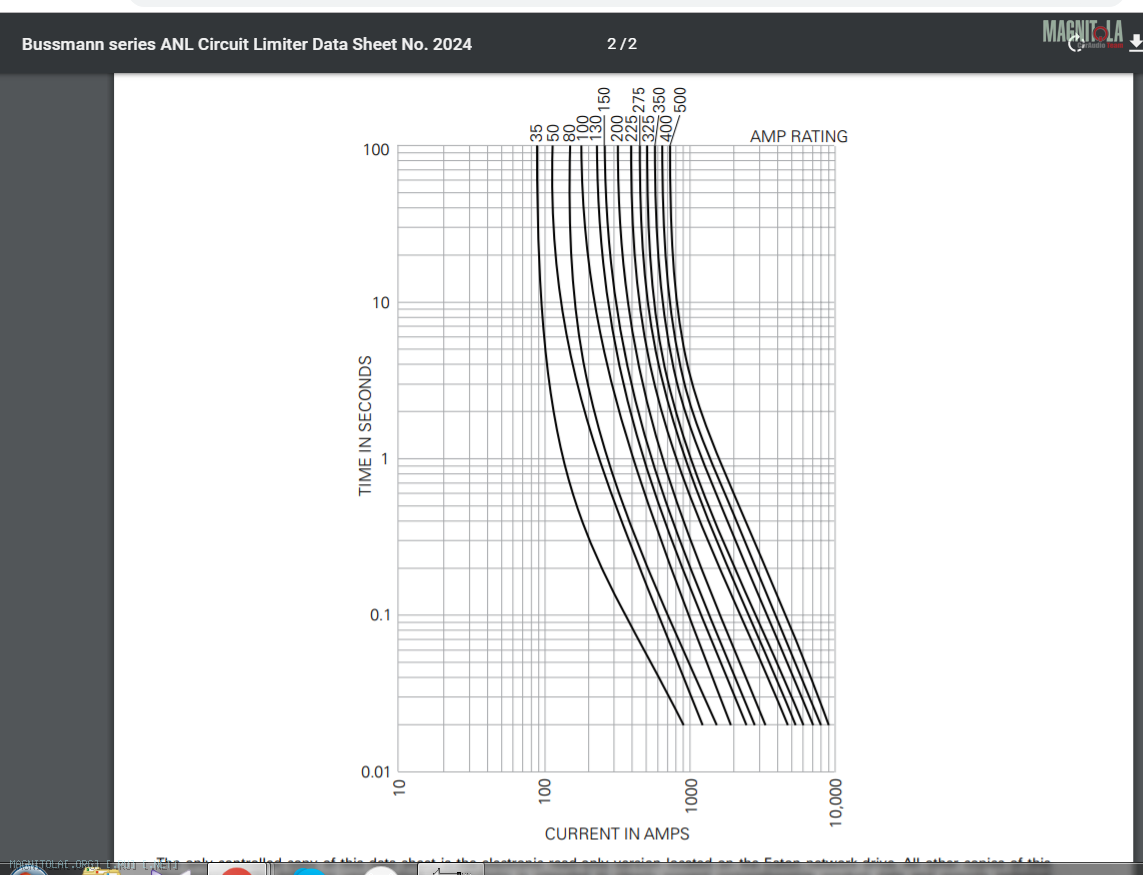
Task: Click the 150 amp rating curve label
Action: pos(604,101)
